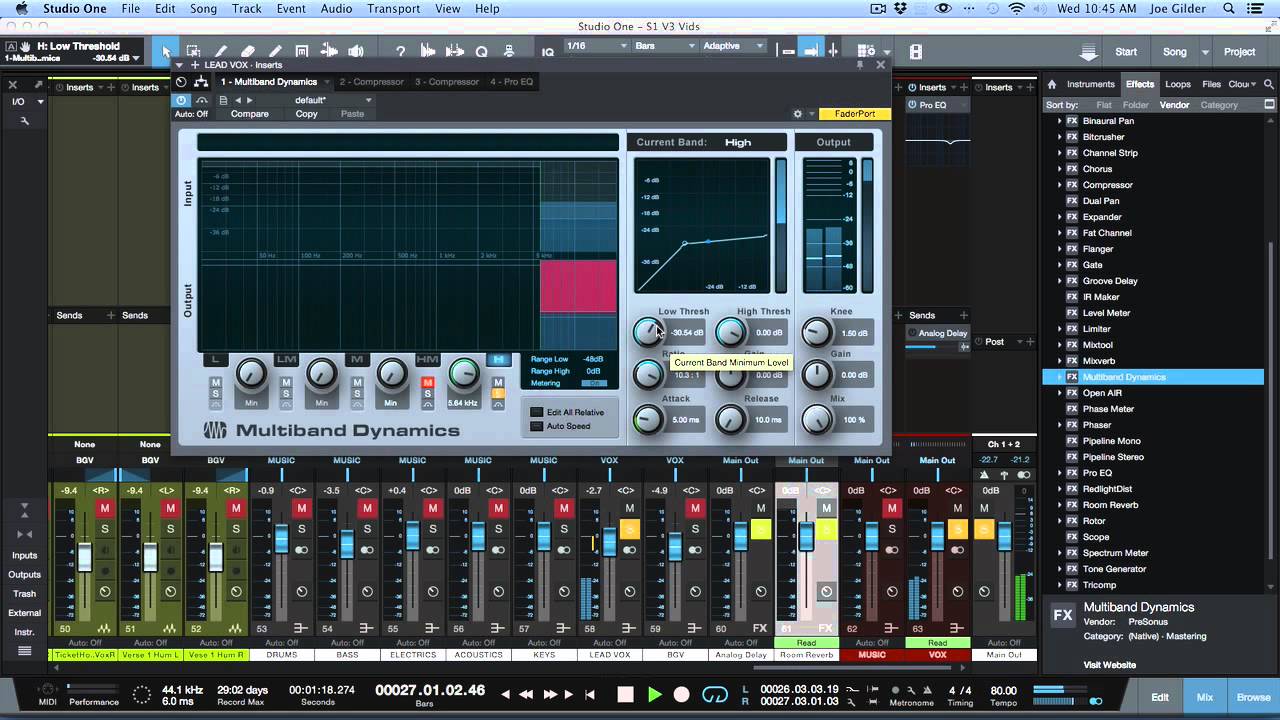Viewport: 1280px width, 720px height.
Task: Click the Rewind button in transport
Action: click(x=527, y=694)
